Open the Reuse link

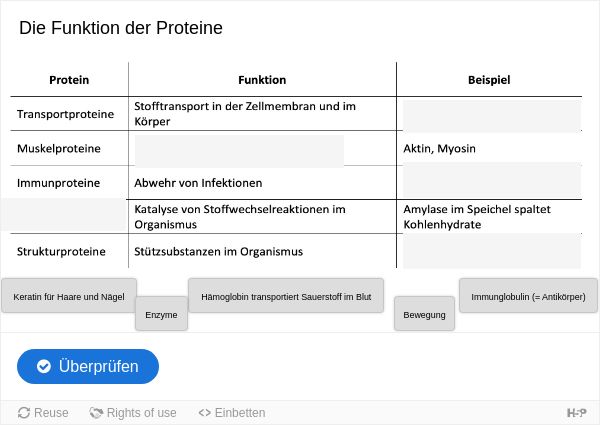(43, 413)
